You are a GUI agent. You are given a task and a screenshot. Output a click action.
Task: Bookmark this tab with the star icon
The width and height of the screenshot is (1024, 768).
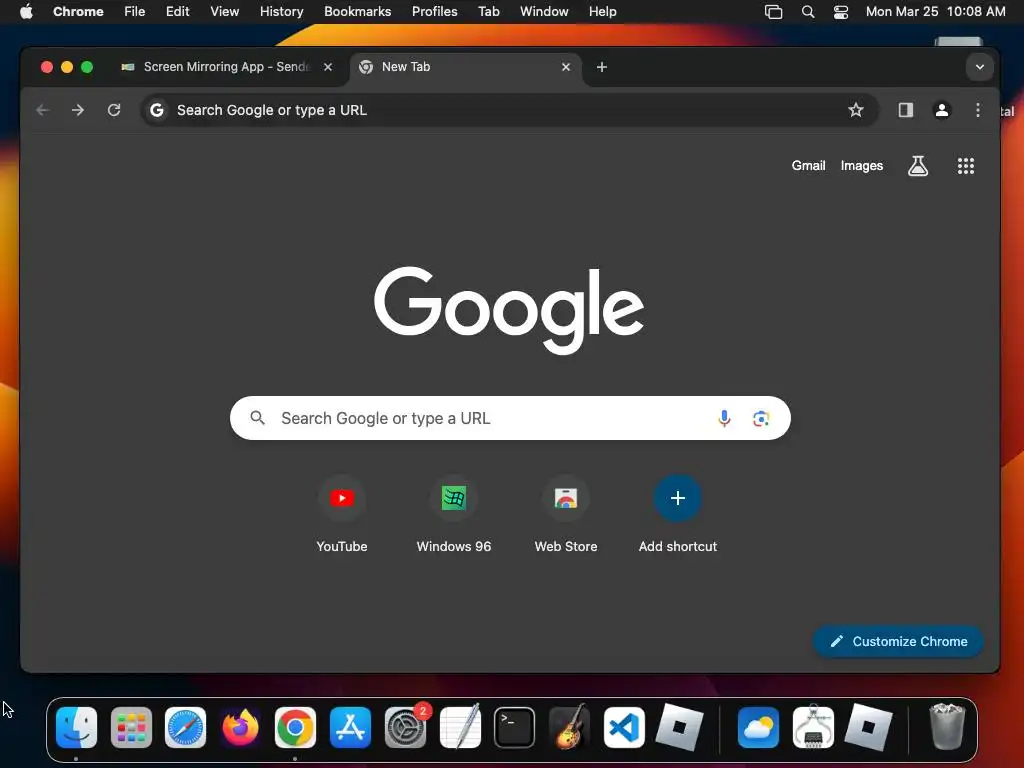click(856, 110)
